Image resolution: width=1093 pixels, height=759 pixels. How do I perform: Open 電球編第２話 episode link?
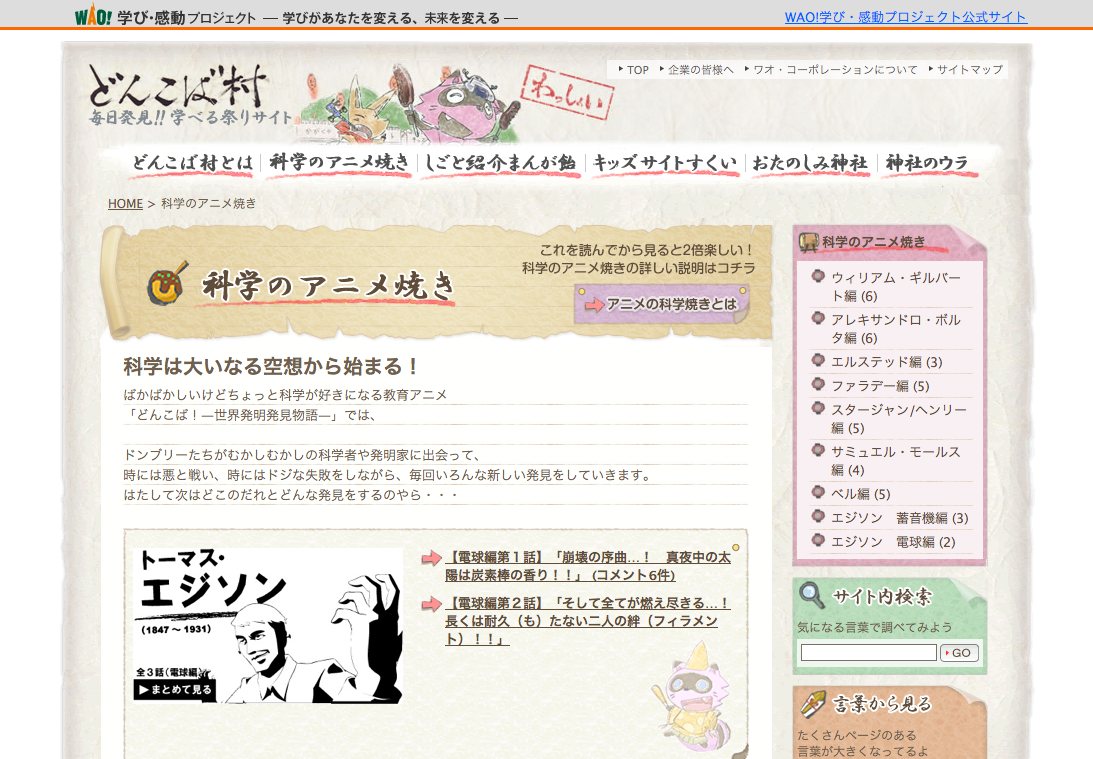pyautogui.click(x=588, y=620)
